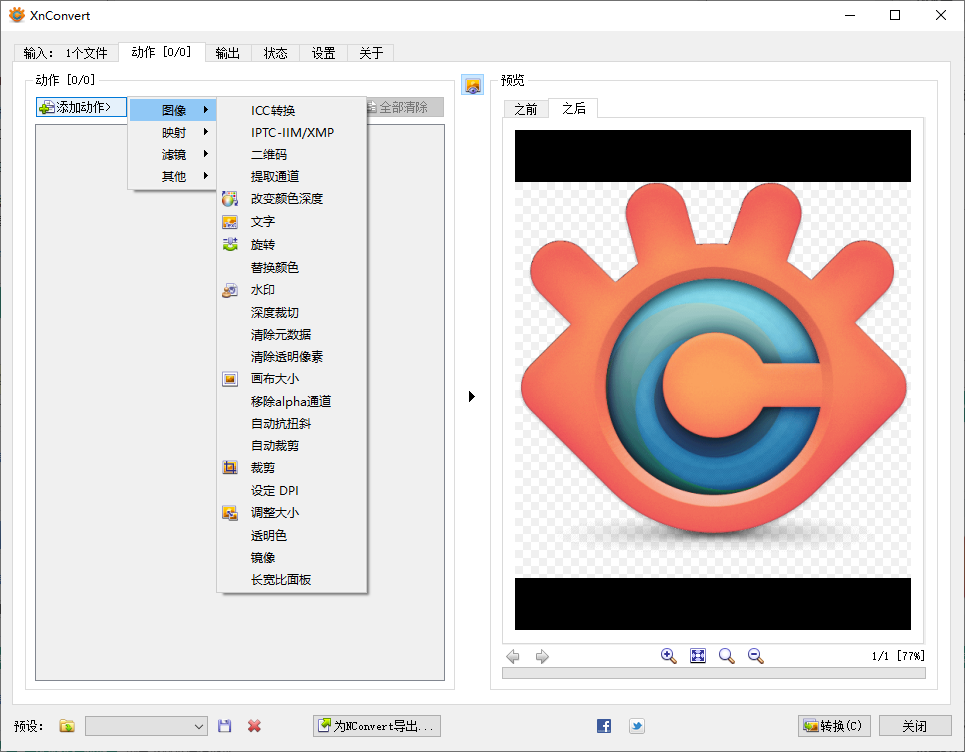Click the 为NConvert导出 button
965x752 pixels.
[376, 726]
